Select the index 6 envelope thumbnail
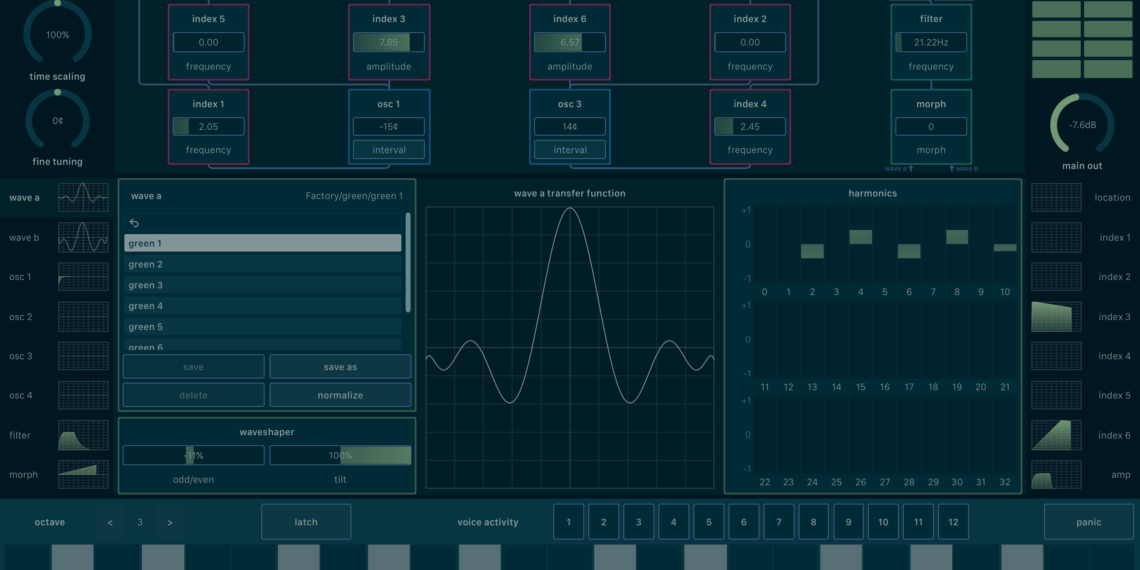Image resolution: width=1140 pixels, height=570 pixels. [1056, 435]
